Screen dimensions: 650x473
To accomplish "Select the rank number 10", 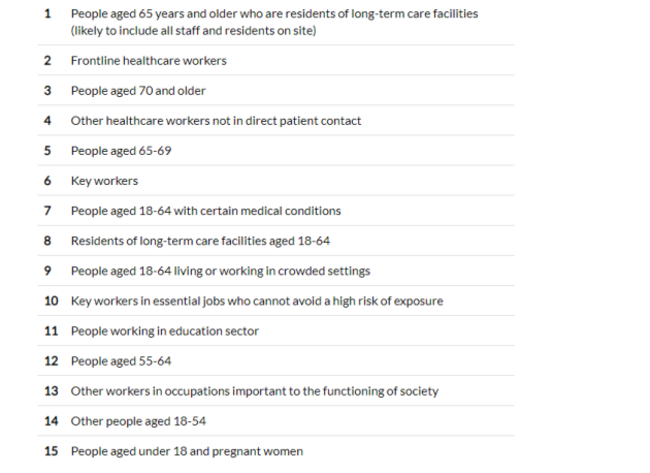I will click(x=51, y=301).
